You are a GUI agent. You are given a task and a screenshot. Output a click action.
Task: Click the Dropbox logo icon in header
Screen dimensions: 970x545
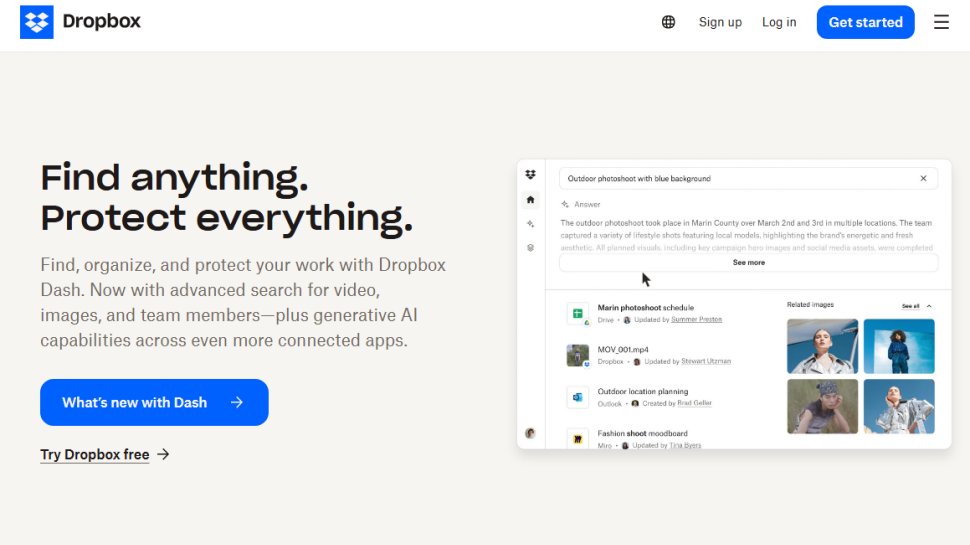point(36,22)
